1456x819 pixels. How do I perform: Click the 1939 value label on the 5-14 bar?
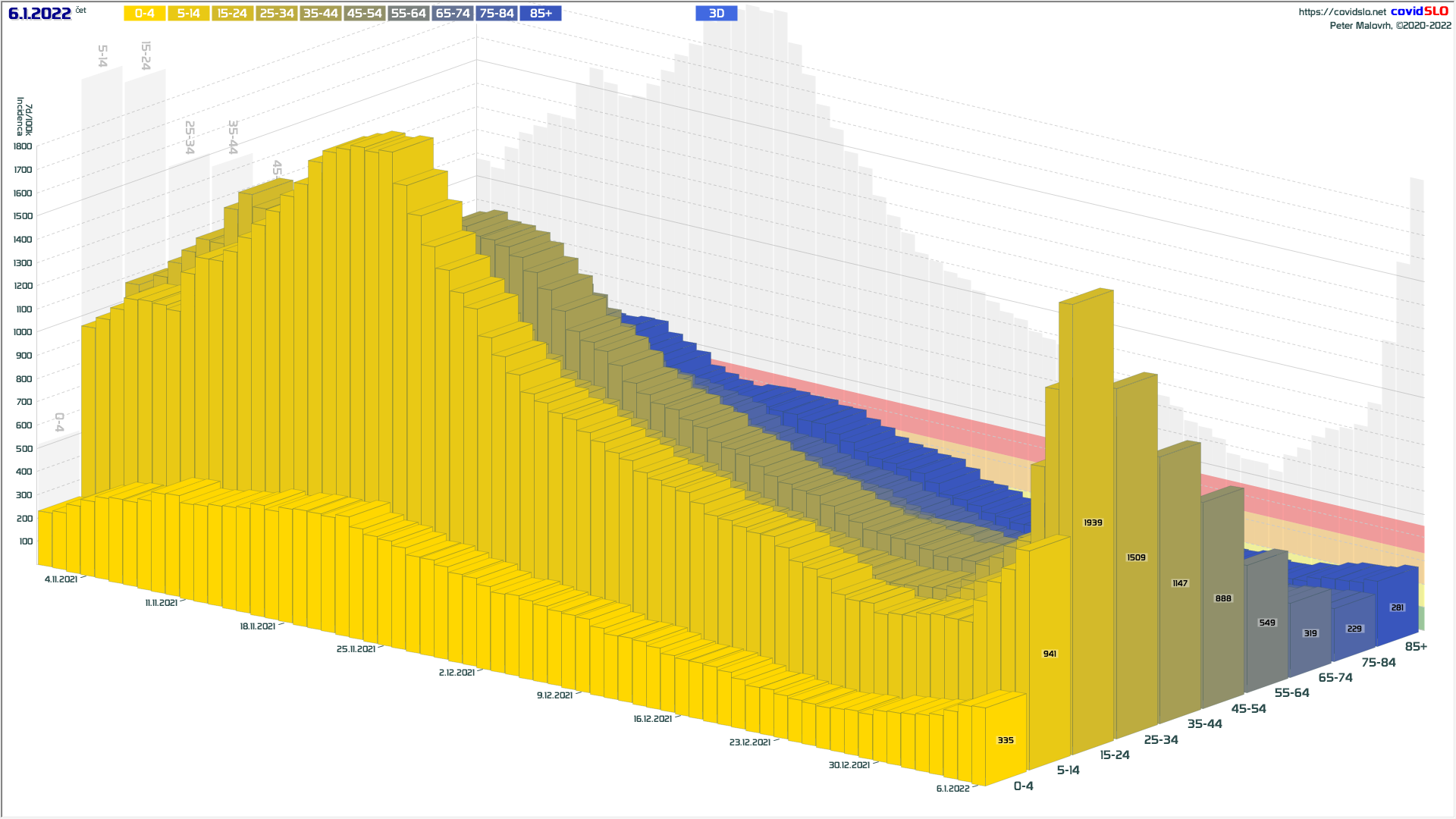(x=1093, y=522)
